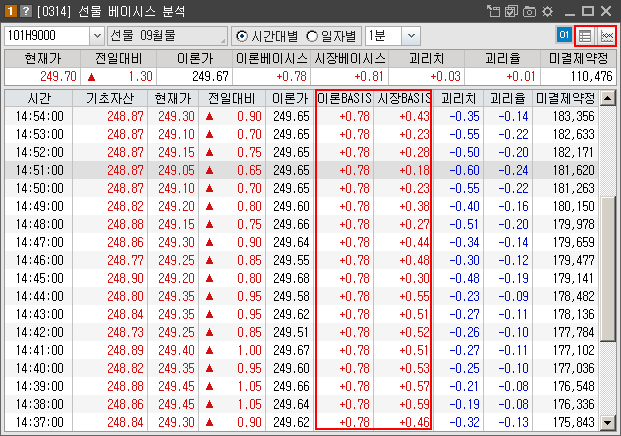Click the 101H9000 code input field
The height and width of the screenshot is (436, 621).
[46, 36]
